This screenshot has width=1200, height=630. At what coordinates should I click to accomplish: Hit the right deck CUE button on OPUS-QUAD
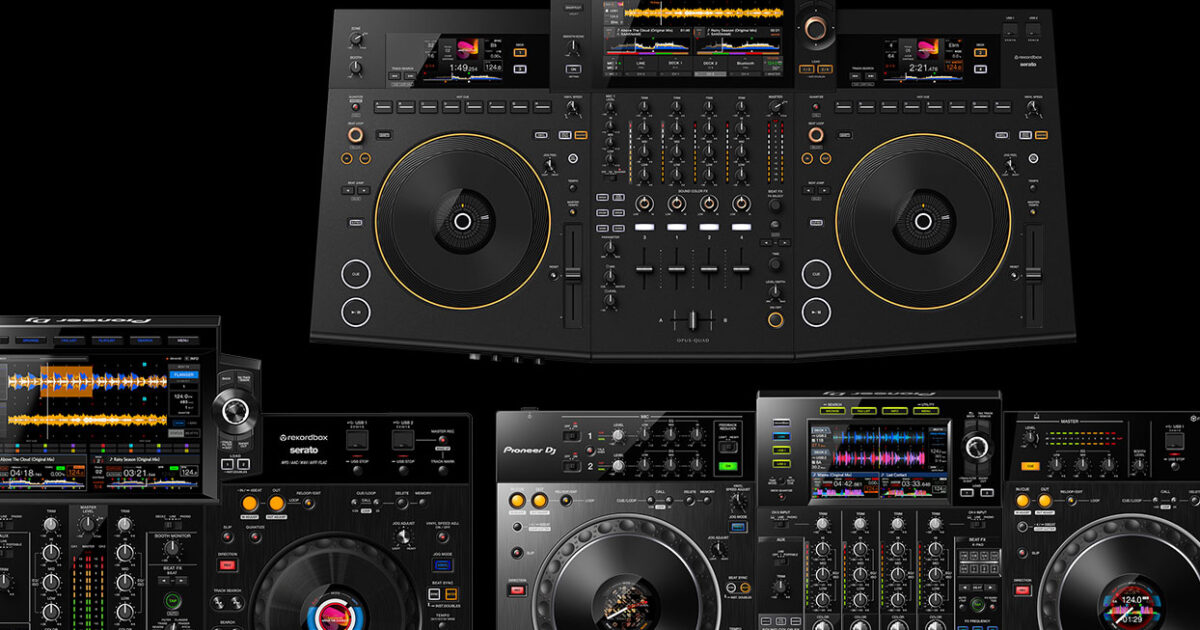click(816, 273)
